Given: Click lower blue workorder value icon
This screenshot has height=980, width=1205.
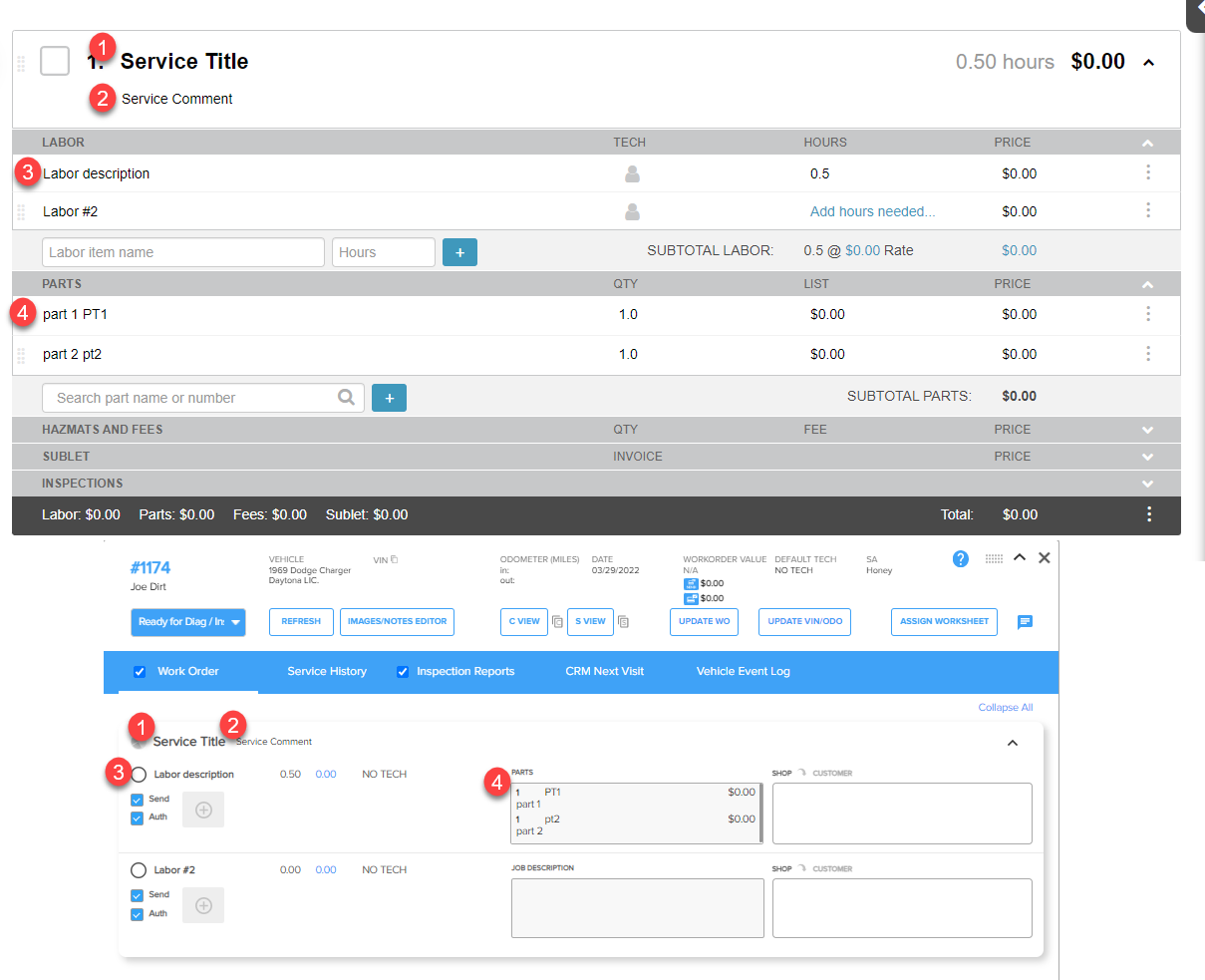Looking at the screenshot, I should click(691, 598).
